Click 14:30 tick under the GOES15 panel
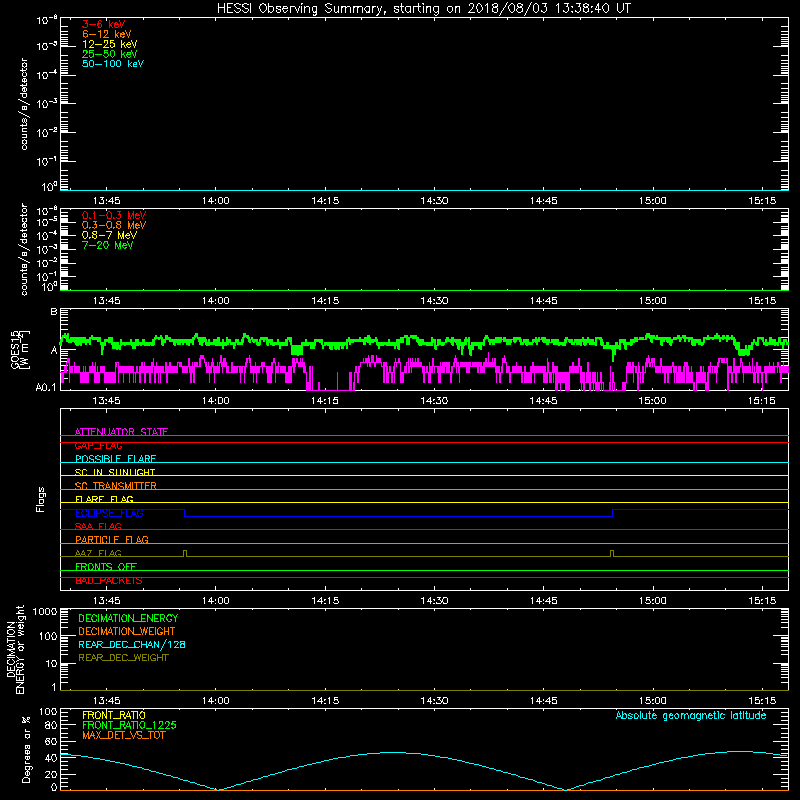The height and width of the screenshot is (800, 800). (x=434, y=401)
